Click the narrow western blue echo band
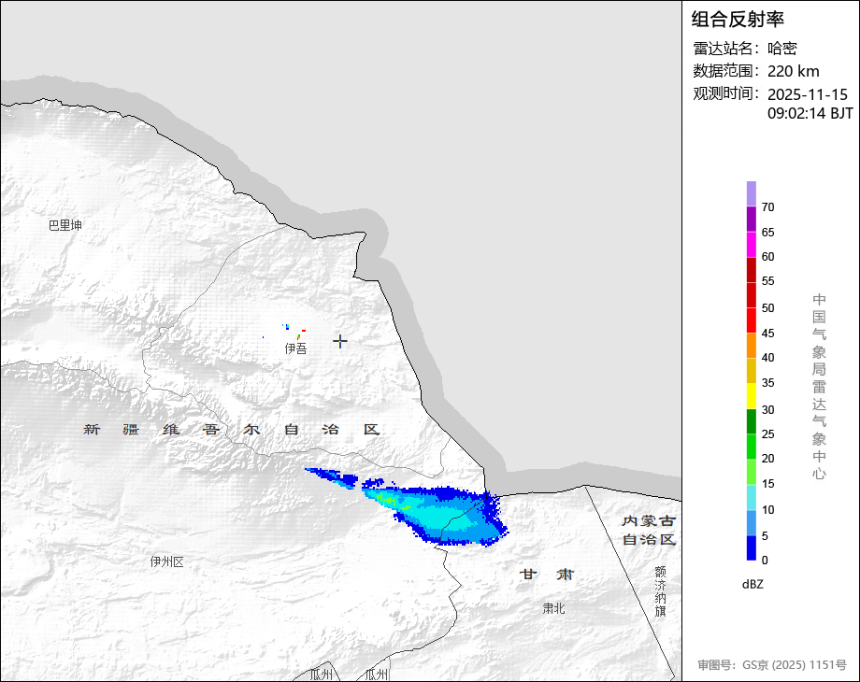Screen dimensions: 860x682 (332, 478)
